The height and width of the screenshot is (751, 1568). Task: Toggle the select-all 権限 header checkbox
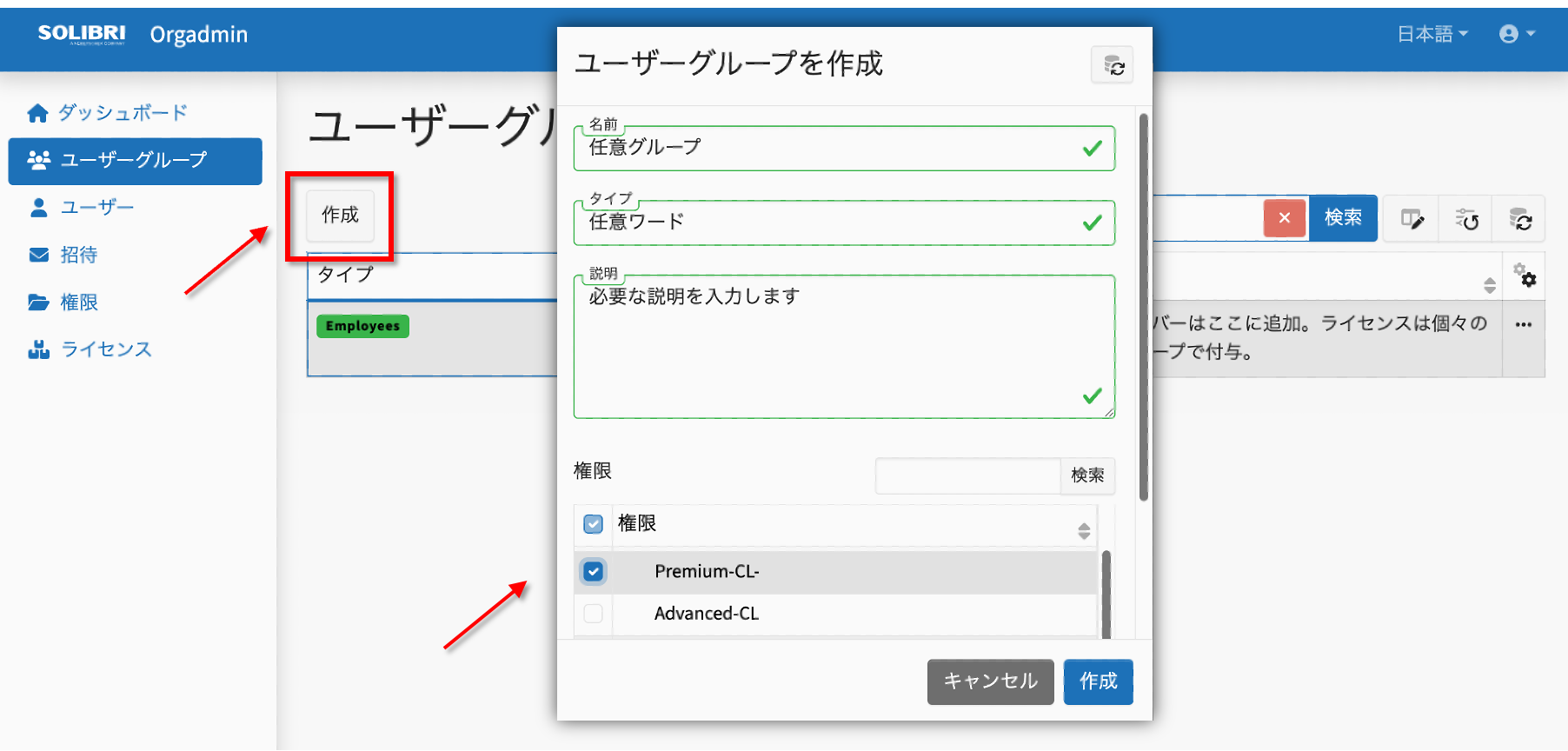click(x=594, y=524)
